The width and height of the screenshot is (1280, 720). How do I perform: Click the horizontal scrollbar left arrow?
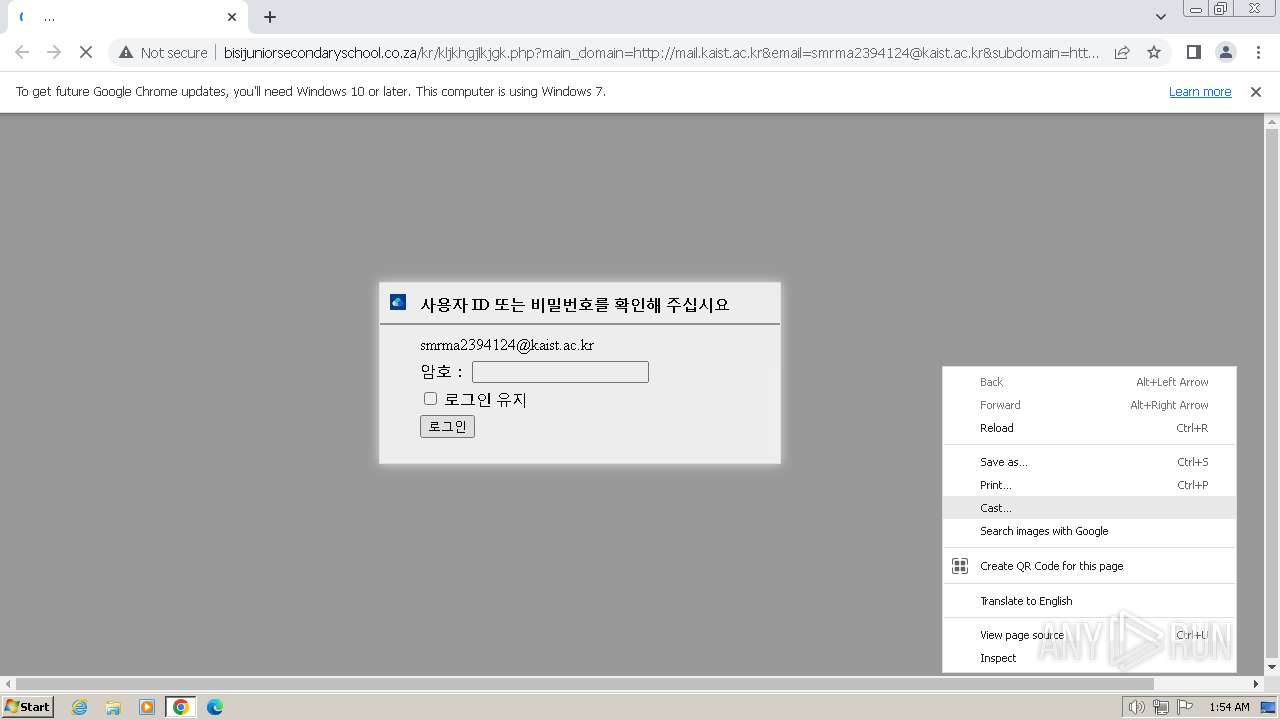pyautogui.click(x=8, y=684)
